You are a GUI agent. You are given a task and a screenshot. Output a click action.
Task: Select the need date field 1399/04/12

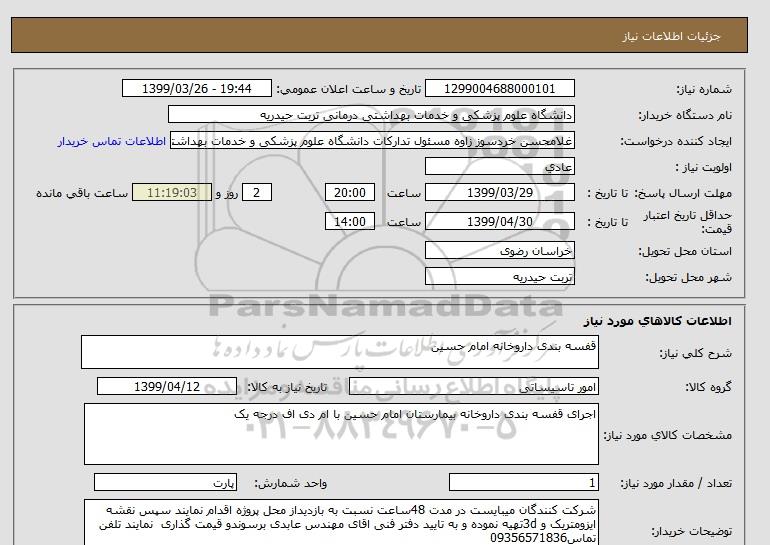[x=167, y=386]
